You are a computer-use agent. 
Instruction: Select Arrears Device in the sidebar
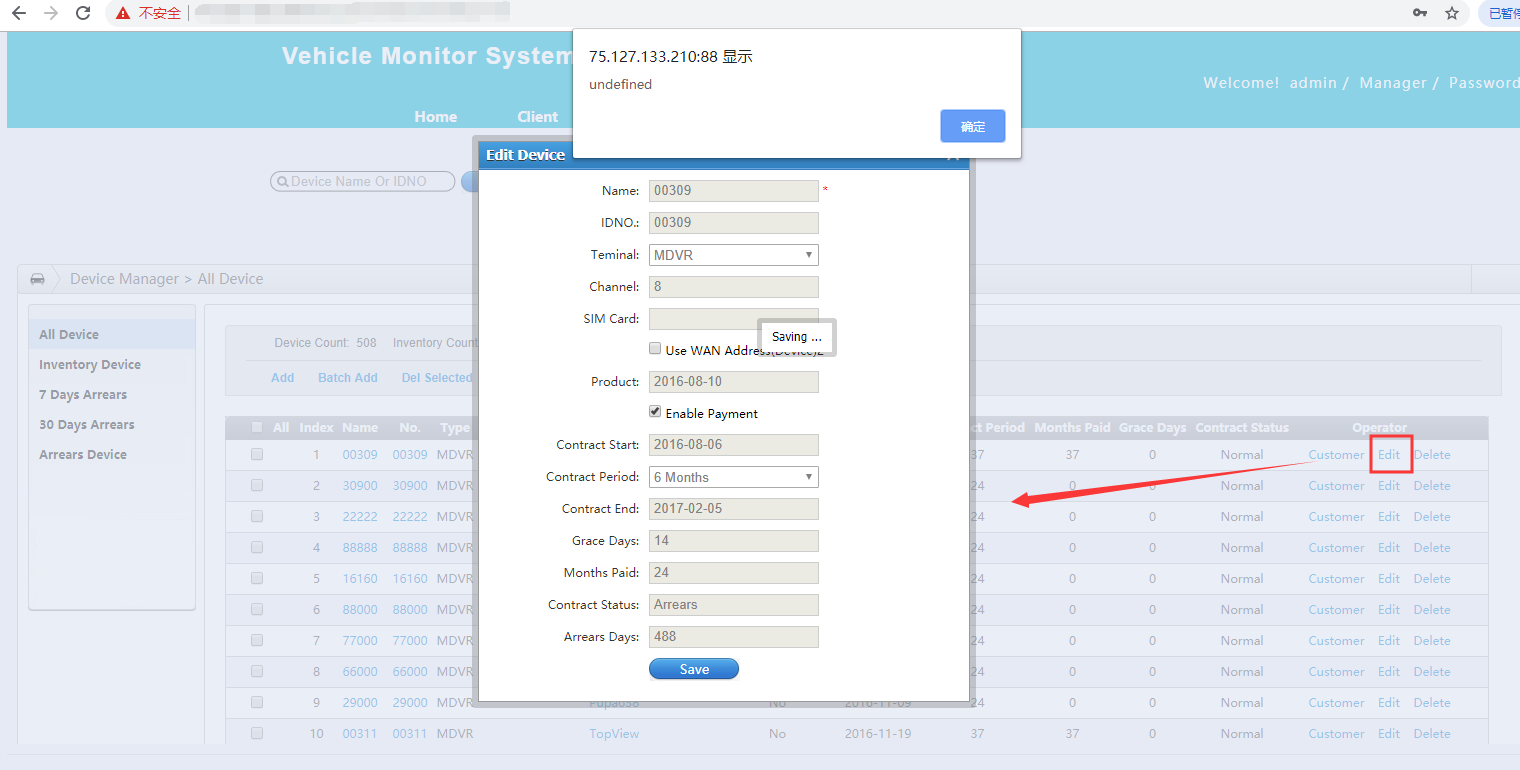[x=83, y=455]
